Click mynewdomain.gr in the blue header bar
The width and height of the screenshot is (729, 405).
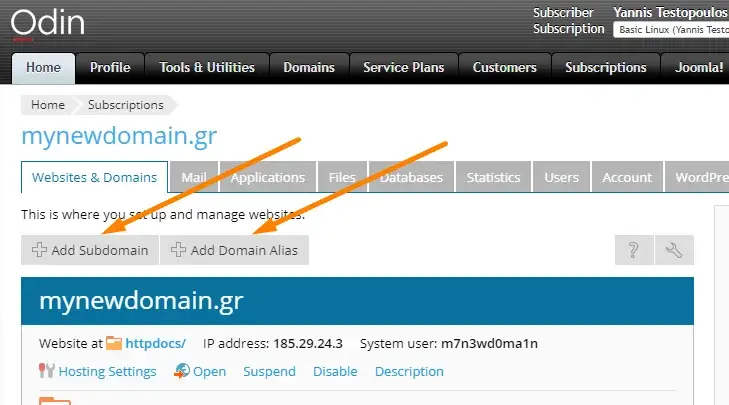(141, 301)
